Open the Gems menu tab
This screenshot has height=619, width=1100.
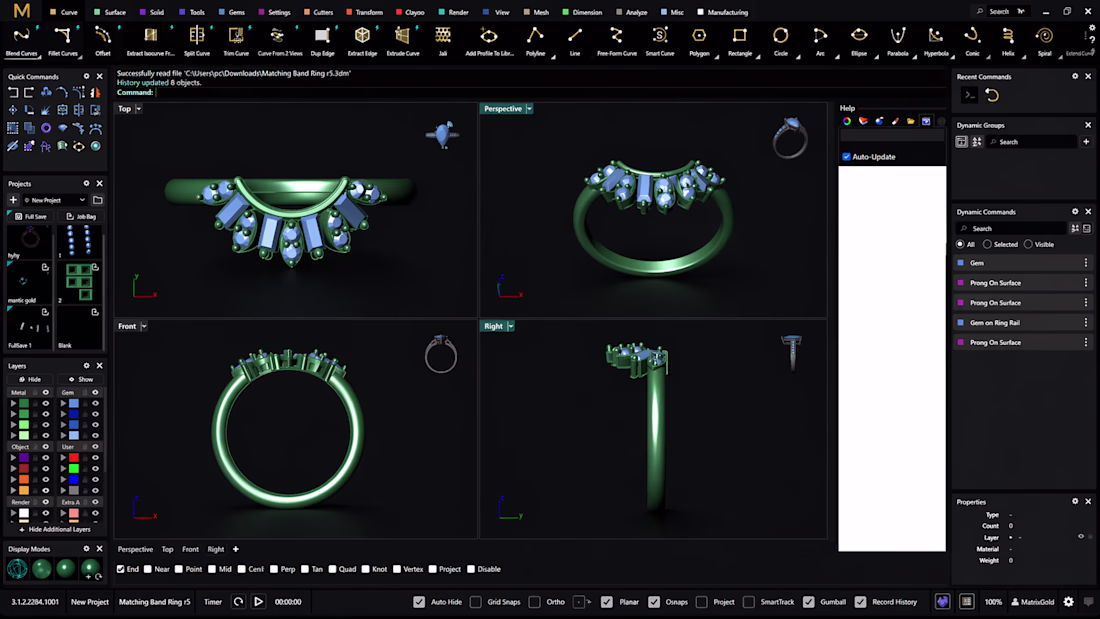coord(236,13)
